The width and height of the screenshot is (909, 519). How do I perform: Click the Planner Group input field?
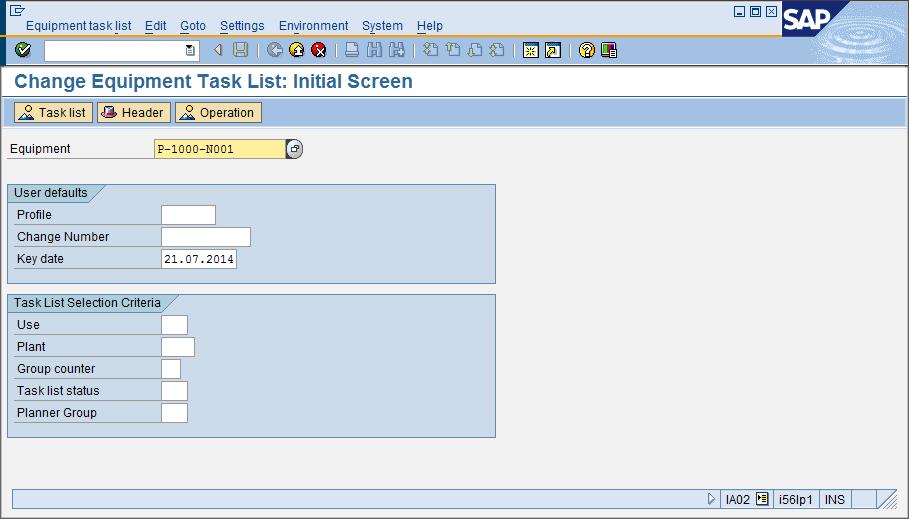[x=174, y=413]
